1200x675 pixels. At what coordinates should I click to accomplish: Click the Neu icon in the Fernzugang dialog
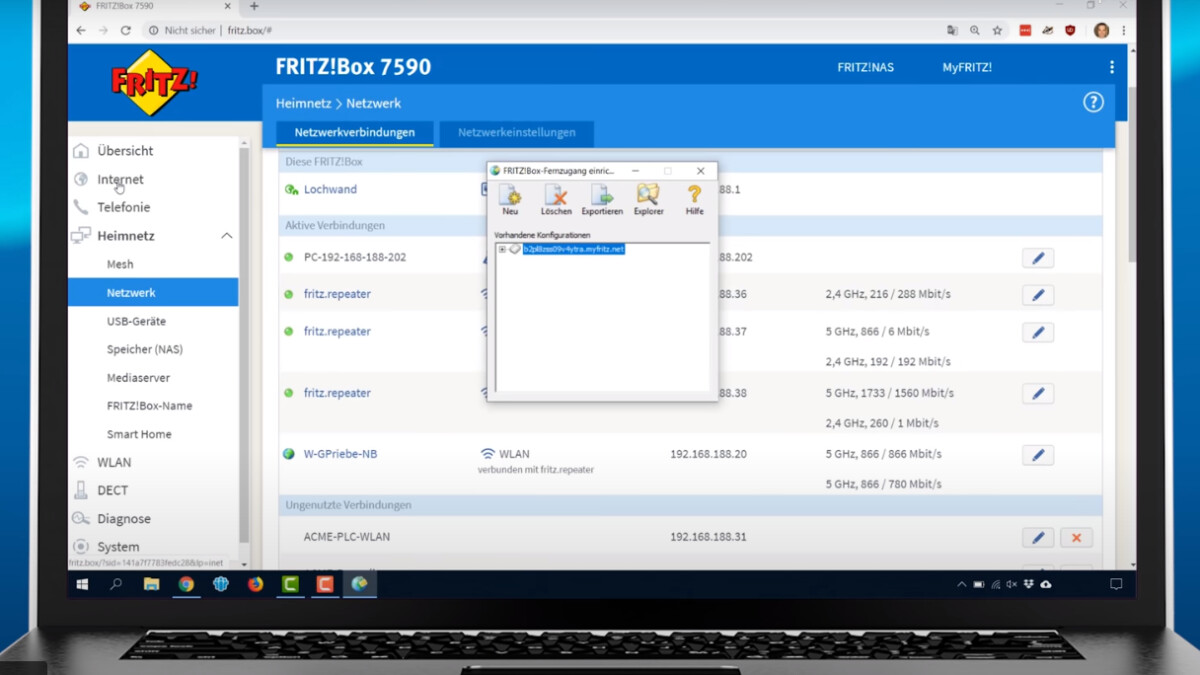pos(510,198)
